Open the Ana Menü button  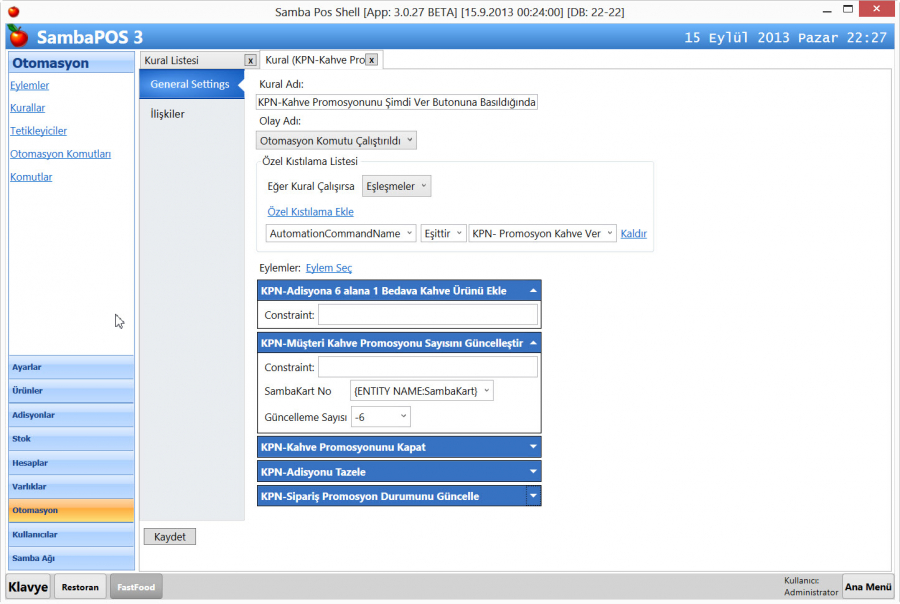867,587
